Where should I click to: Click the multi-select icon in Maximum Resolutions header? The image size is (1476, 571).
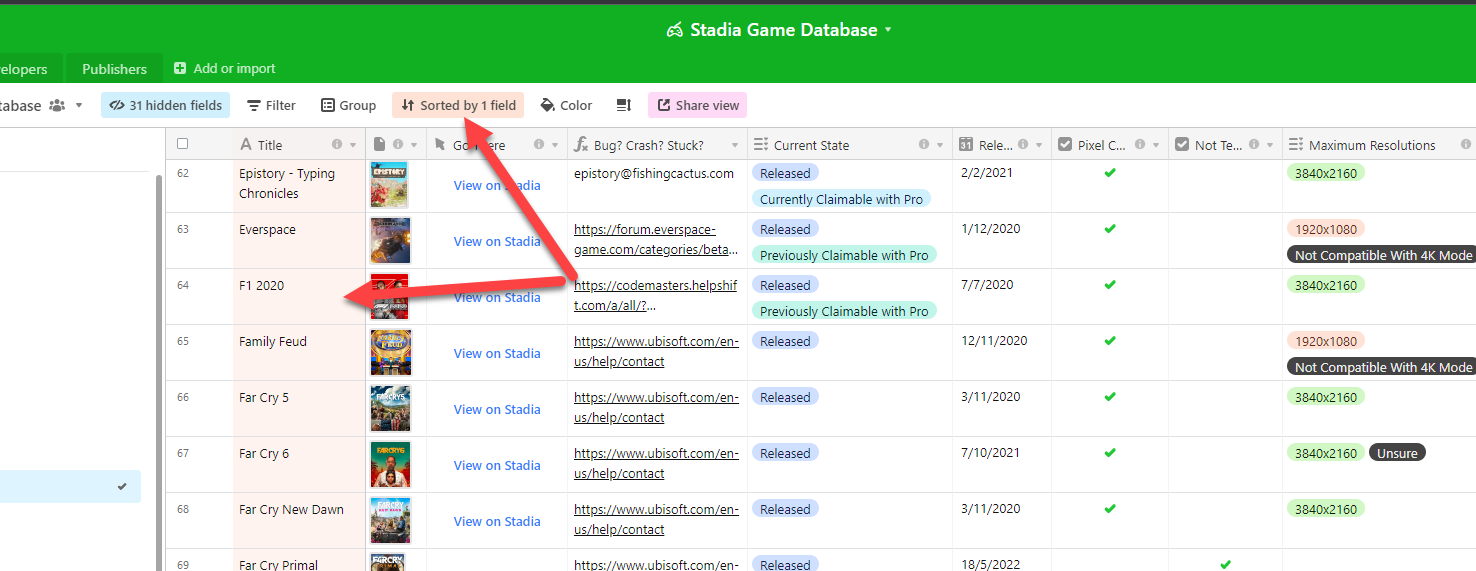(x=1296, y=144)
